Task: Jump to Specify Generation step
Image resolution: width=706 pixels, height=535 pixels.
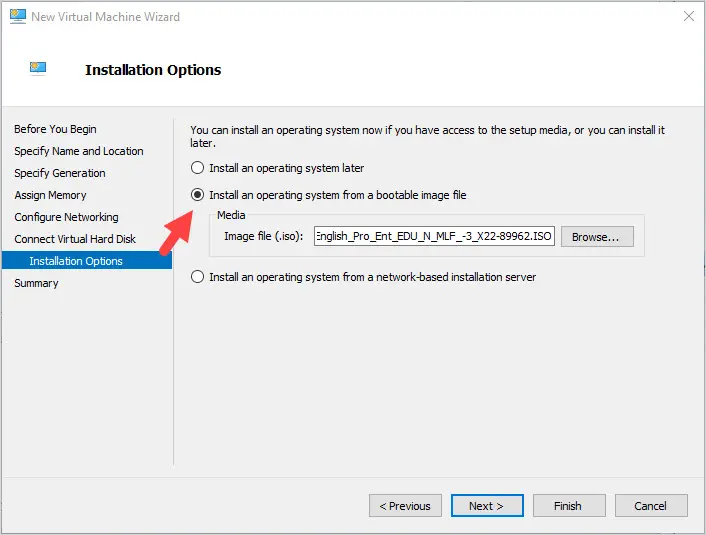Action: coord(60,173)
